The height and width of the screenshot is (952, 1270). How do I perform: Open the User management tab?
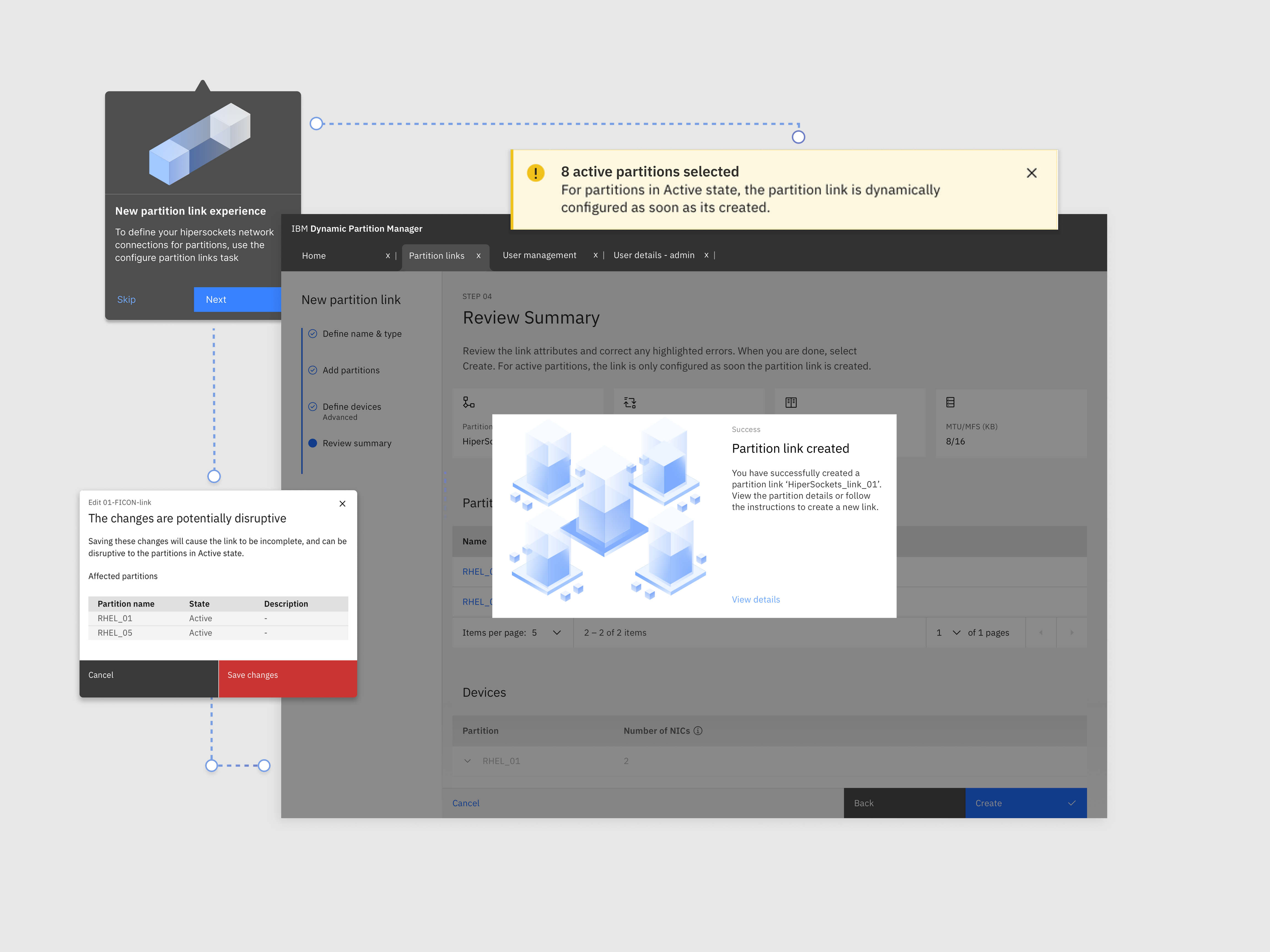click(539, 255)
